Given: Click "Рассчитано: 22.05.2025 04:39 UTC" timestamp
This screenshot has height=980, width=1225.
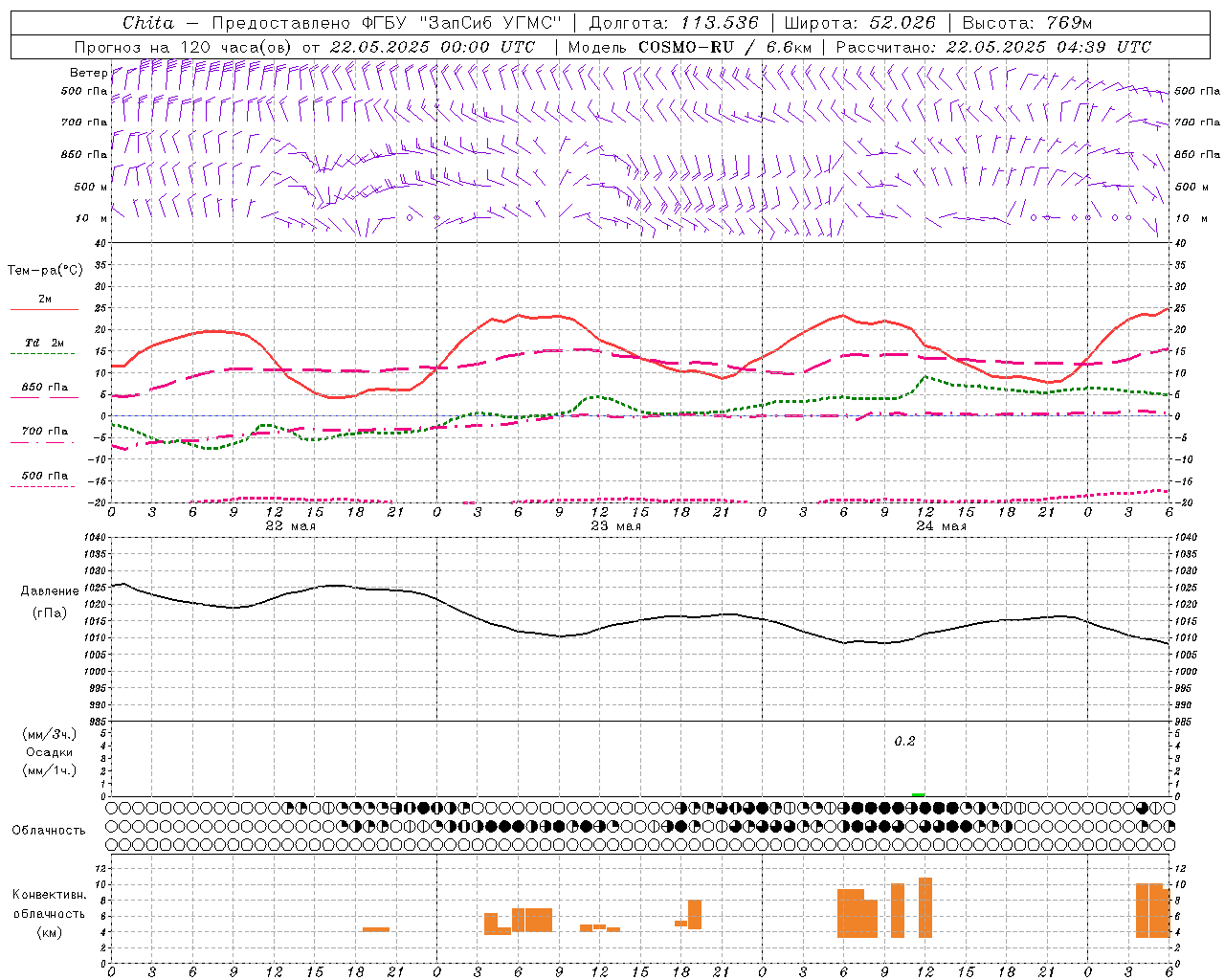Looking at the screenshot, I should 993,47.
